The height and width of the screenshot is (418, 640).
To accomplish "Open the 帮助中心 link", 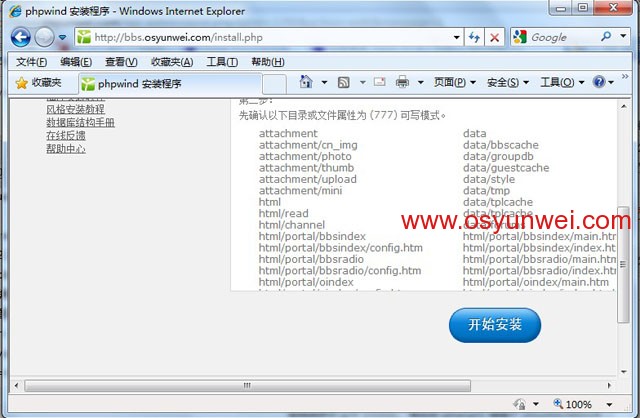I will (x=66, y=148).
